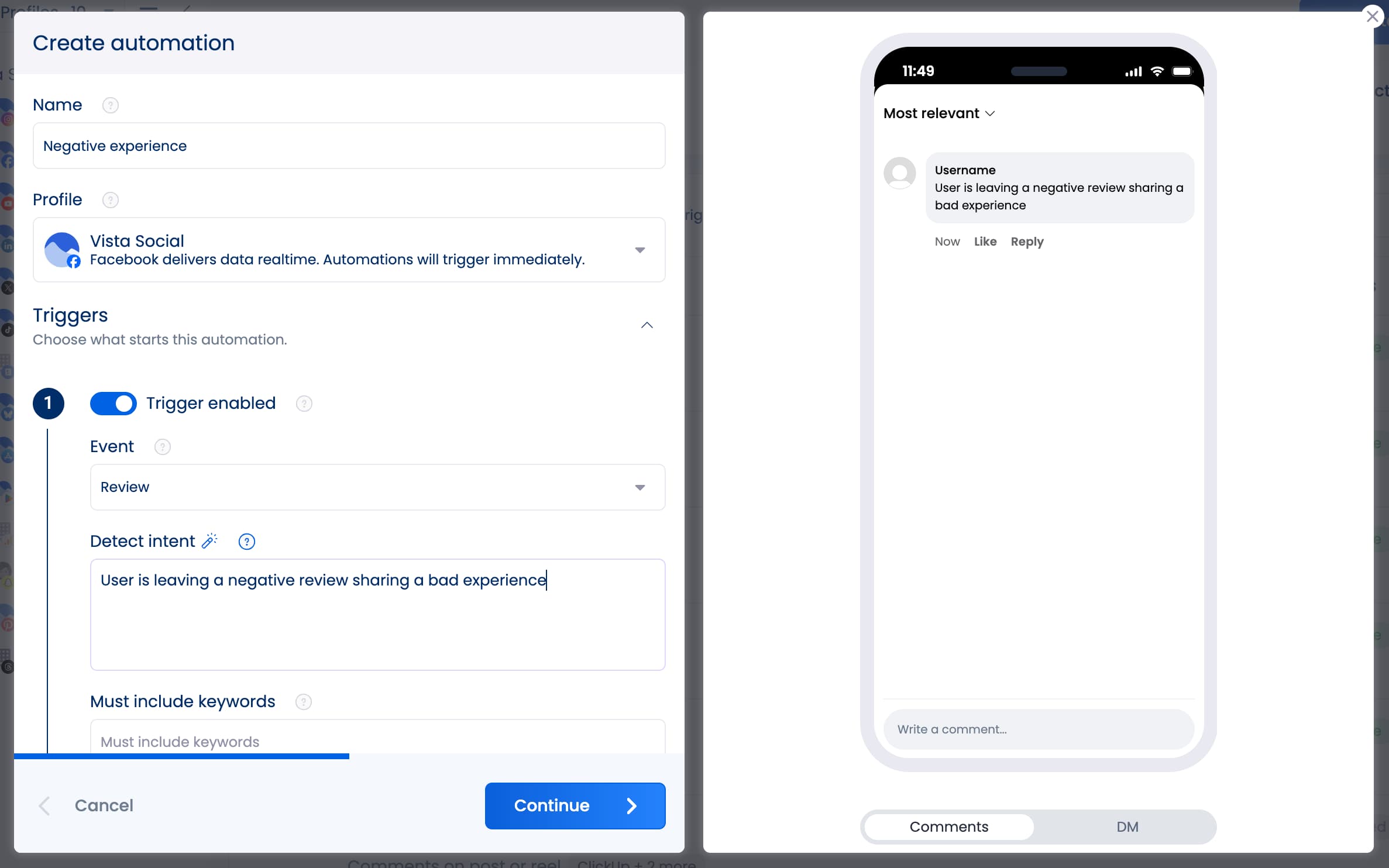
Task: Click the Username avatar in the preview
Action: [x=899, y=173]
